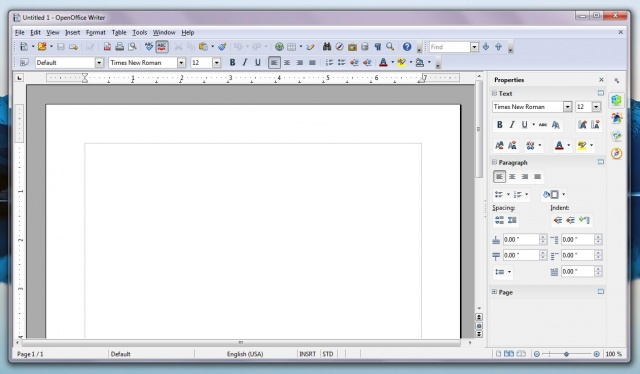Viewport: 640px width, 374px height.
Task: Click Above Paragraph Spacing field
Action: pos(521,239)
